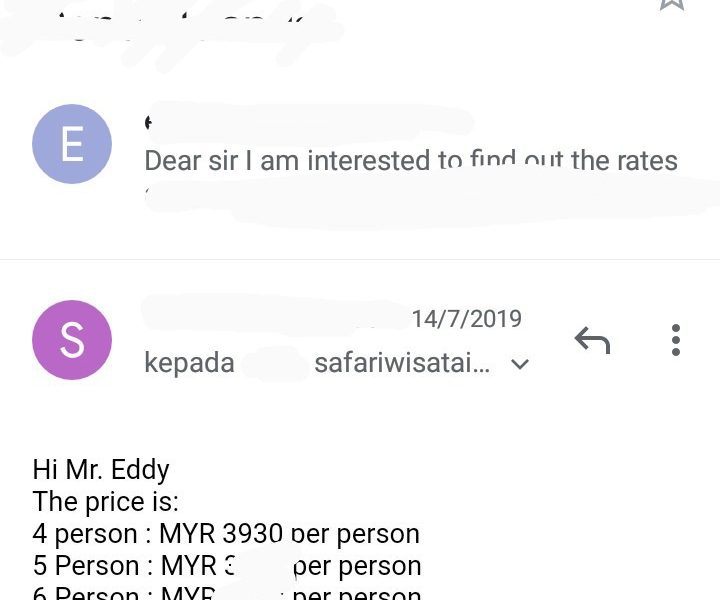
Task: Select the "Hi Mr. Eddy" greeting line
Action: click(x=101, y=469)
